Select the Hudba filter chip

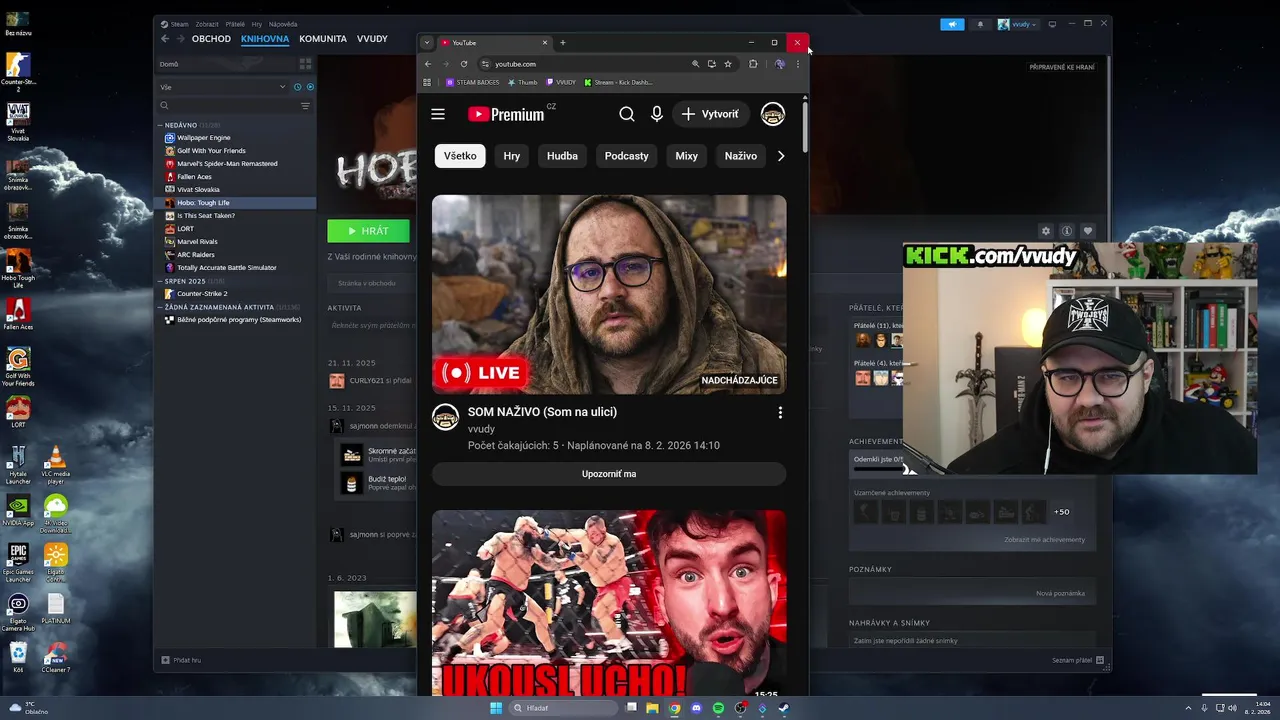(x=562, y=156)
